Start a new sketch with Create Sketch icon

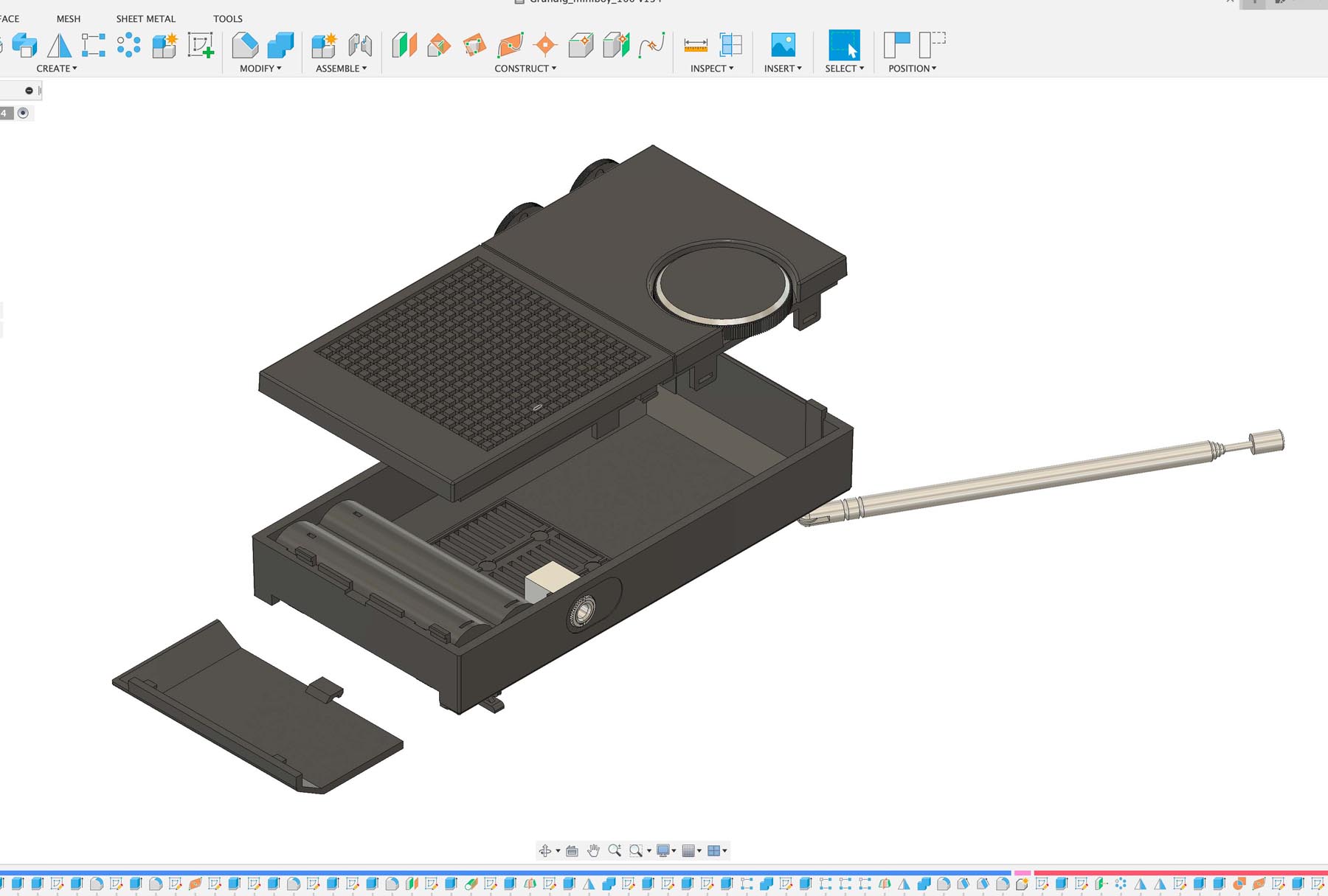201,46
